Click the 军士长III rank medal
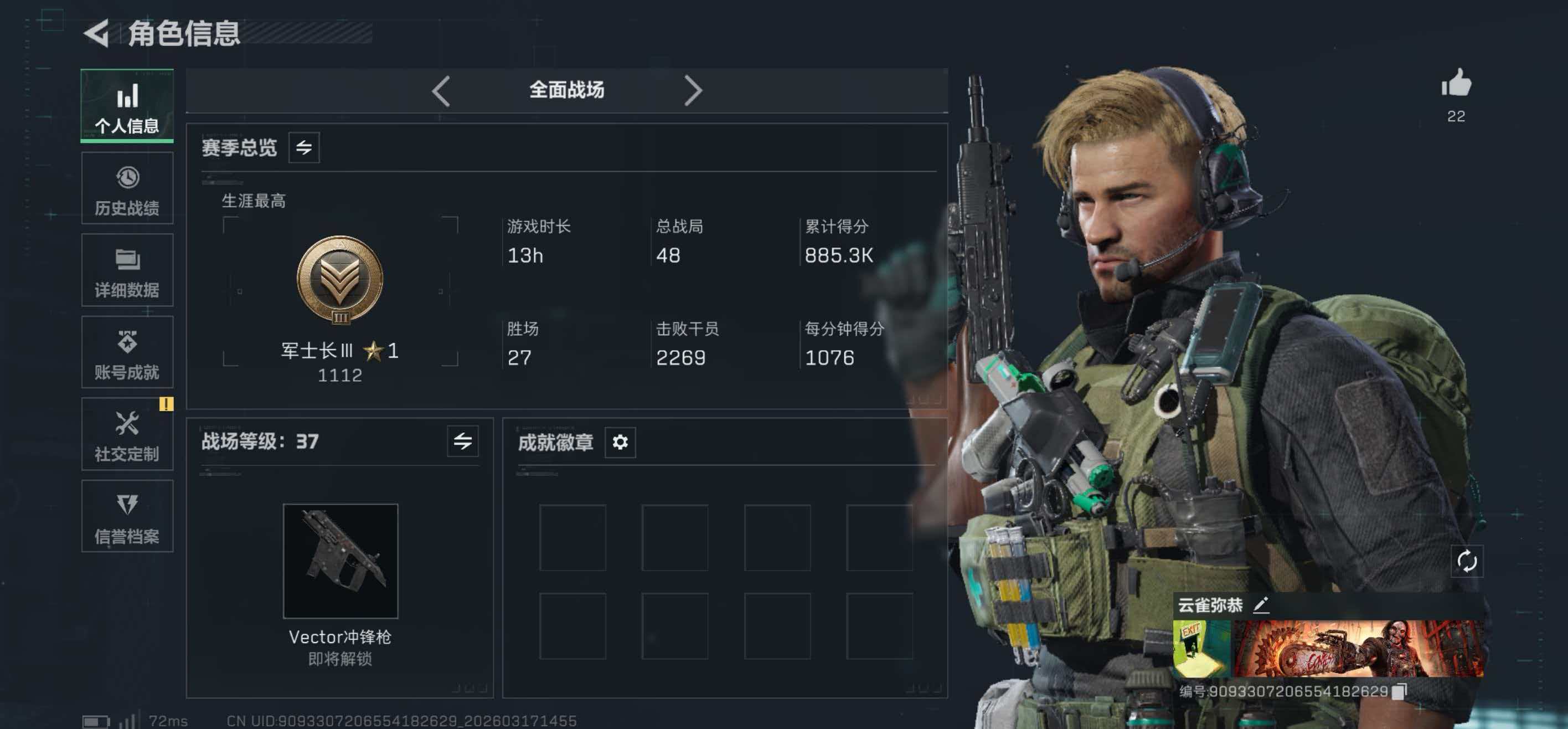 tap(341, 280)
